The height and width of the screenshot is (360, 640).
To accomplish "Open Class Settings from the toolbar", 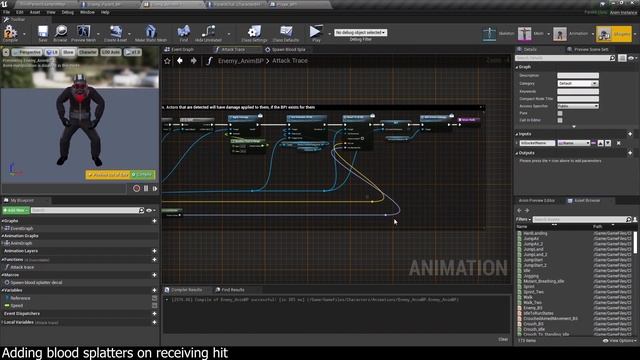I will point(254,32).
